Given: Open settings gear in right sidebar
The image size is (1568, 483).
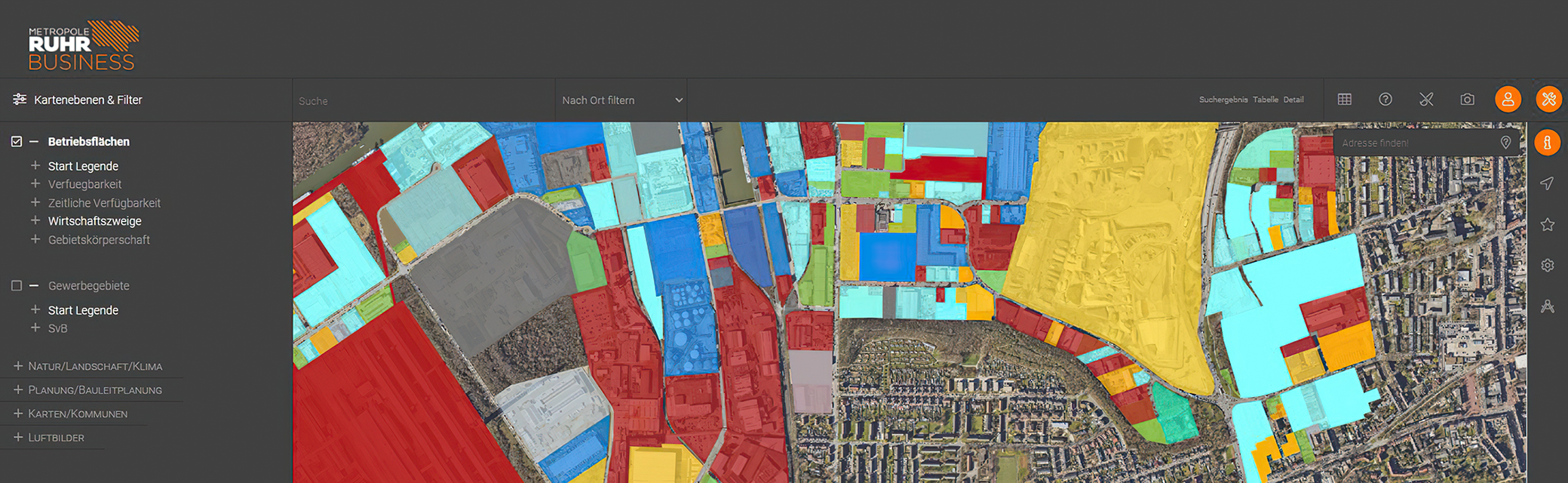Looking at the screenshot, I should pos(1547,266).
